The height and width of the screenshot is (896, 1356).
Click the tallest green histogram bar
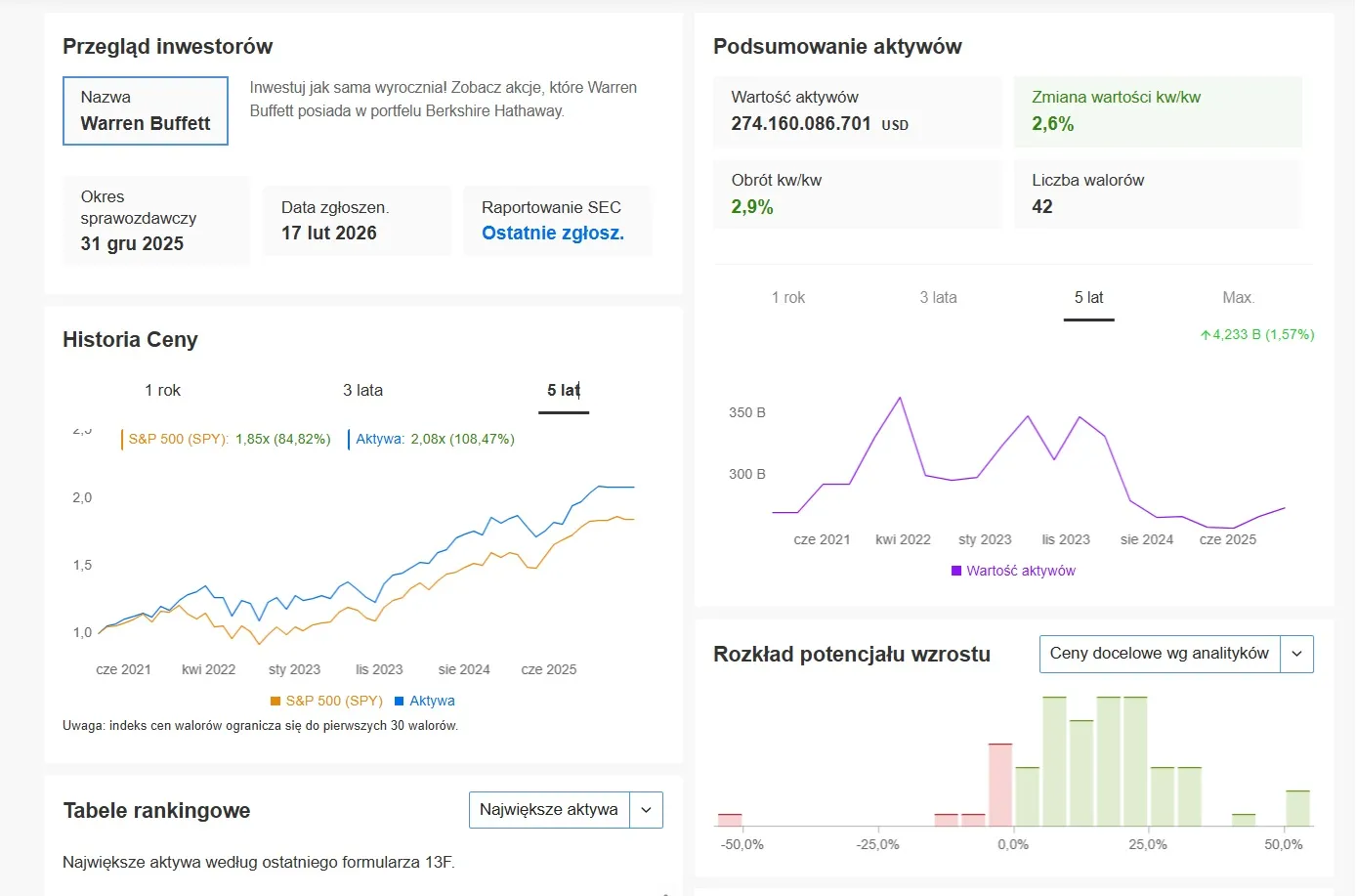coord(1052,762)
